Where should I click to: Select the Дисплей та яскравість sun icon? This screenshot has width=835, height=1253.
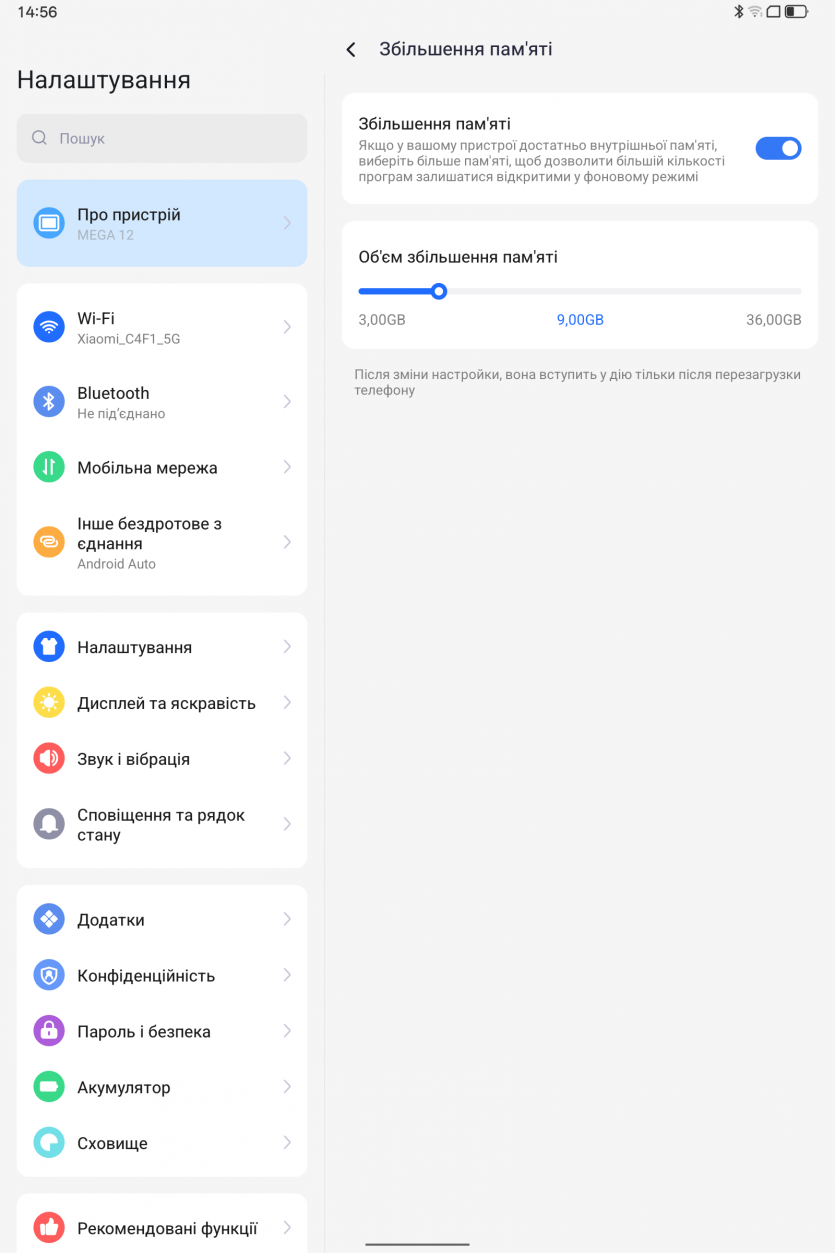tap(49, 703)
